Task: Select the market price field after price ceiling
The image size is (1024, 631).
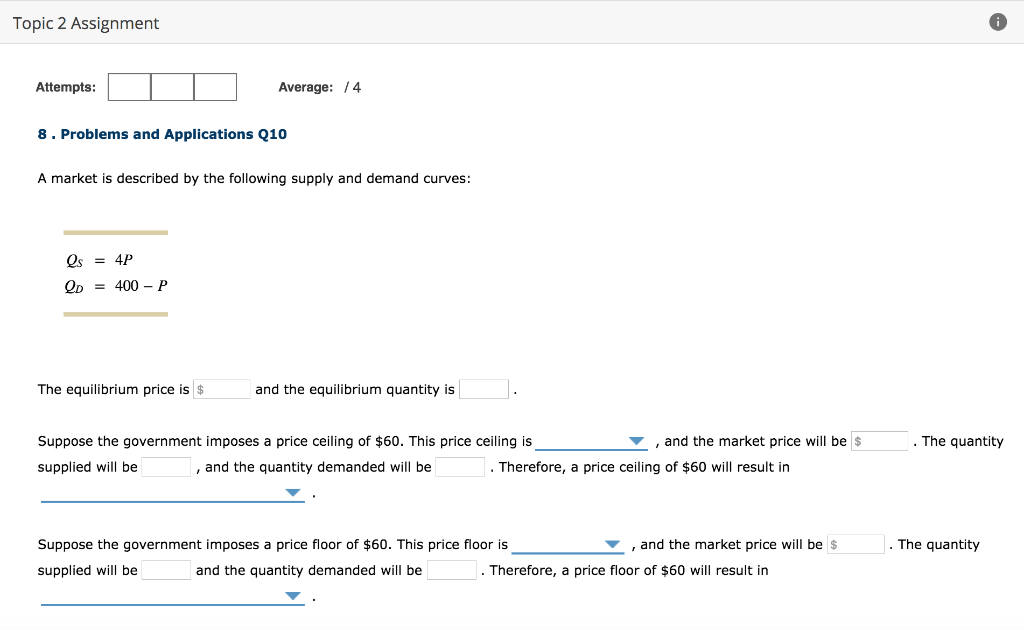Action: coord(879,440)
